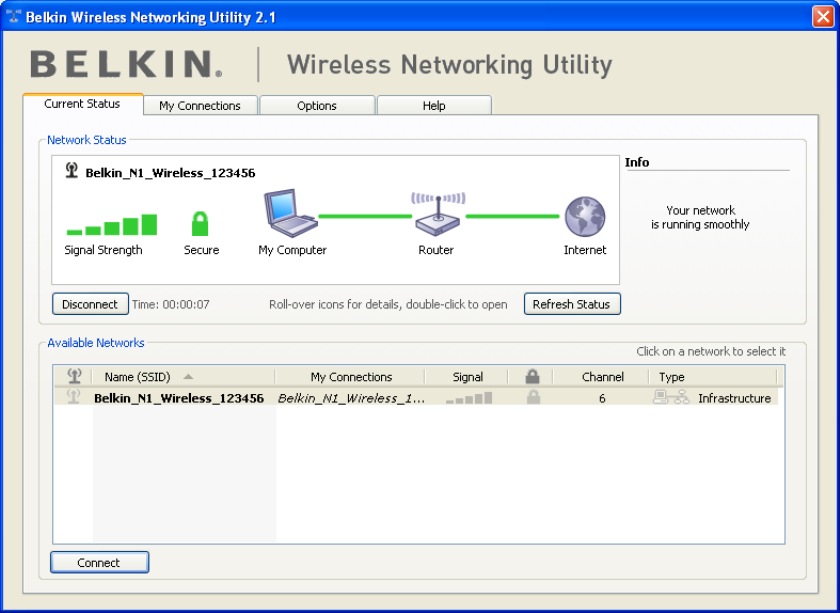Click the Connect button
Screen dimensions: 840x613
point(99,562)
